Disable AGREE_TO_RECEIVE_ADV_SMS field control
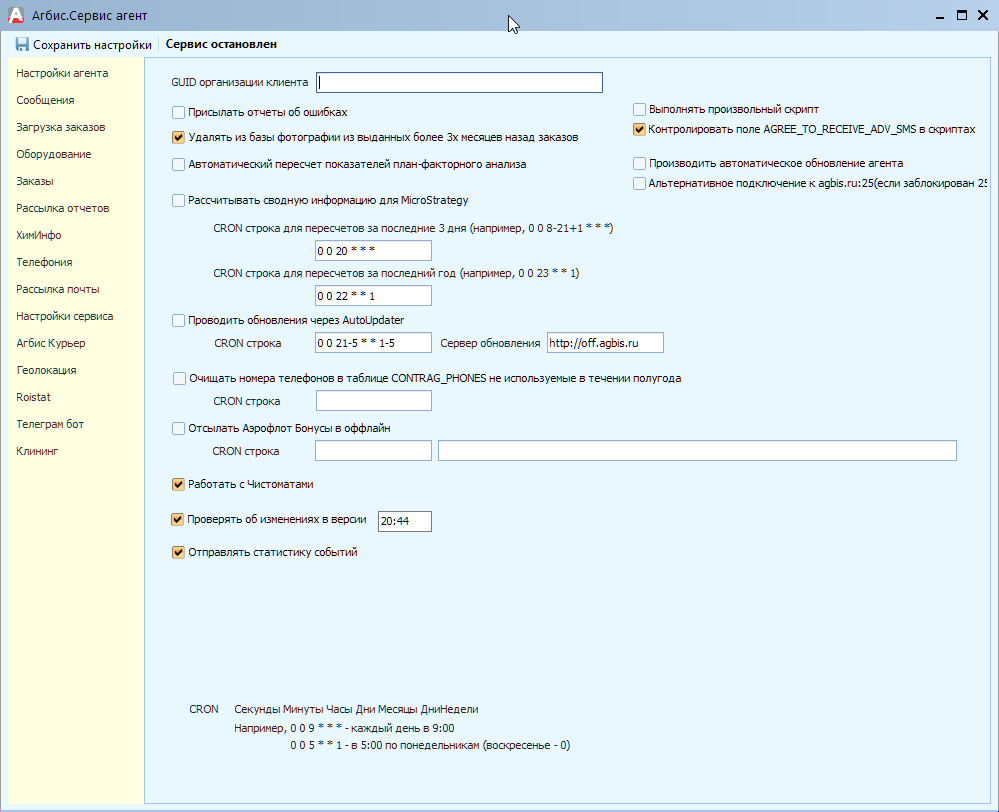The image size is (999, 812). [638, 129]
